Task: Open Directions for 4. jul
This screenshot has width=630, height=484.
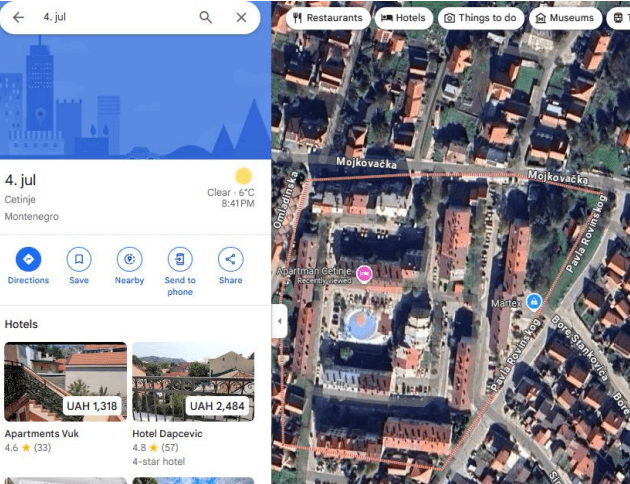Action: (x=28, y=259)
